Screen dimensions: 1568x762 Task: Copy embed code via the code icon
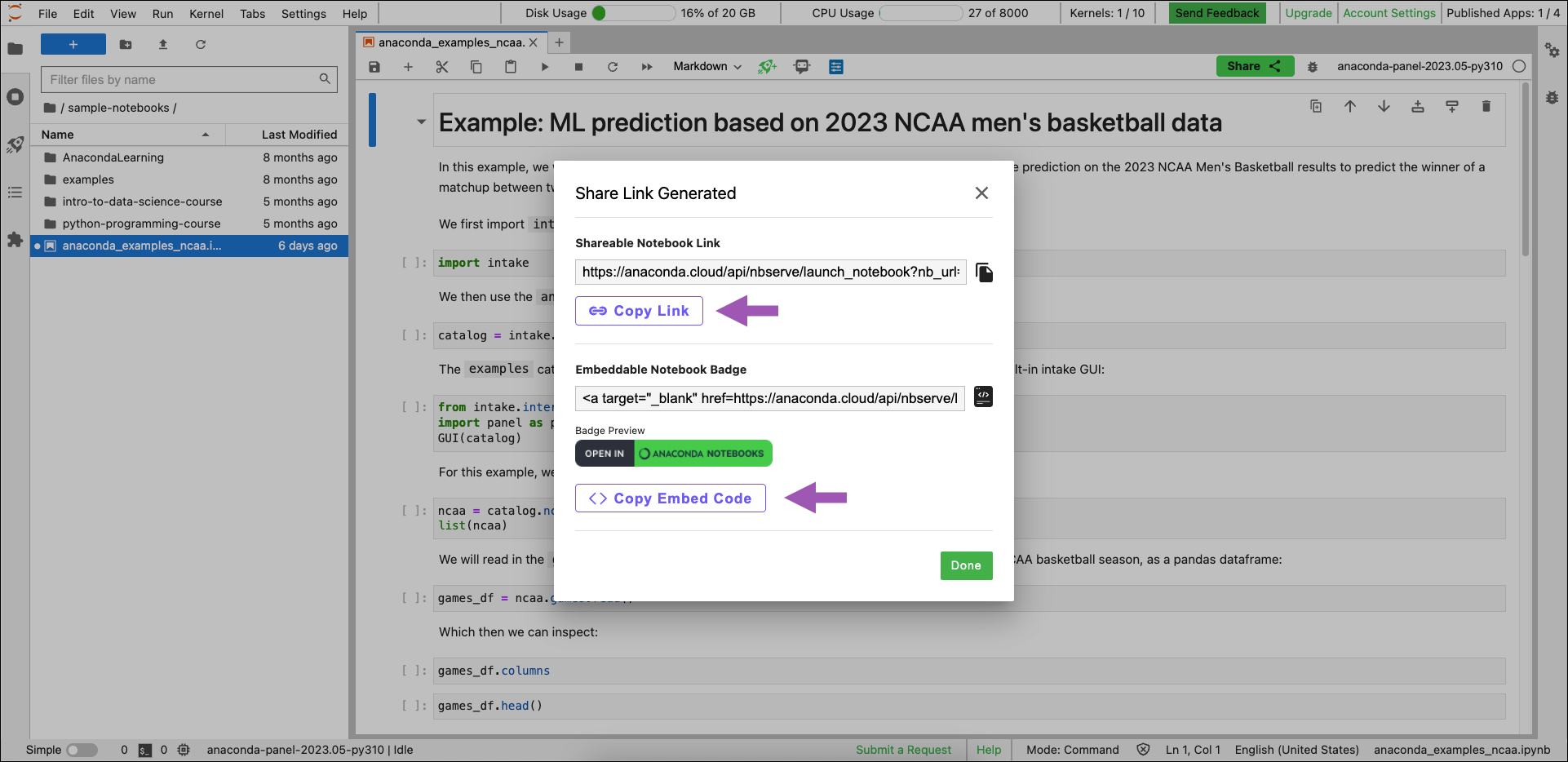[x=984, y=397]
